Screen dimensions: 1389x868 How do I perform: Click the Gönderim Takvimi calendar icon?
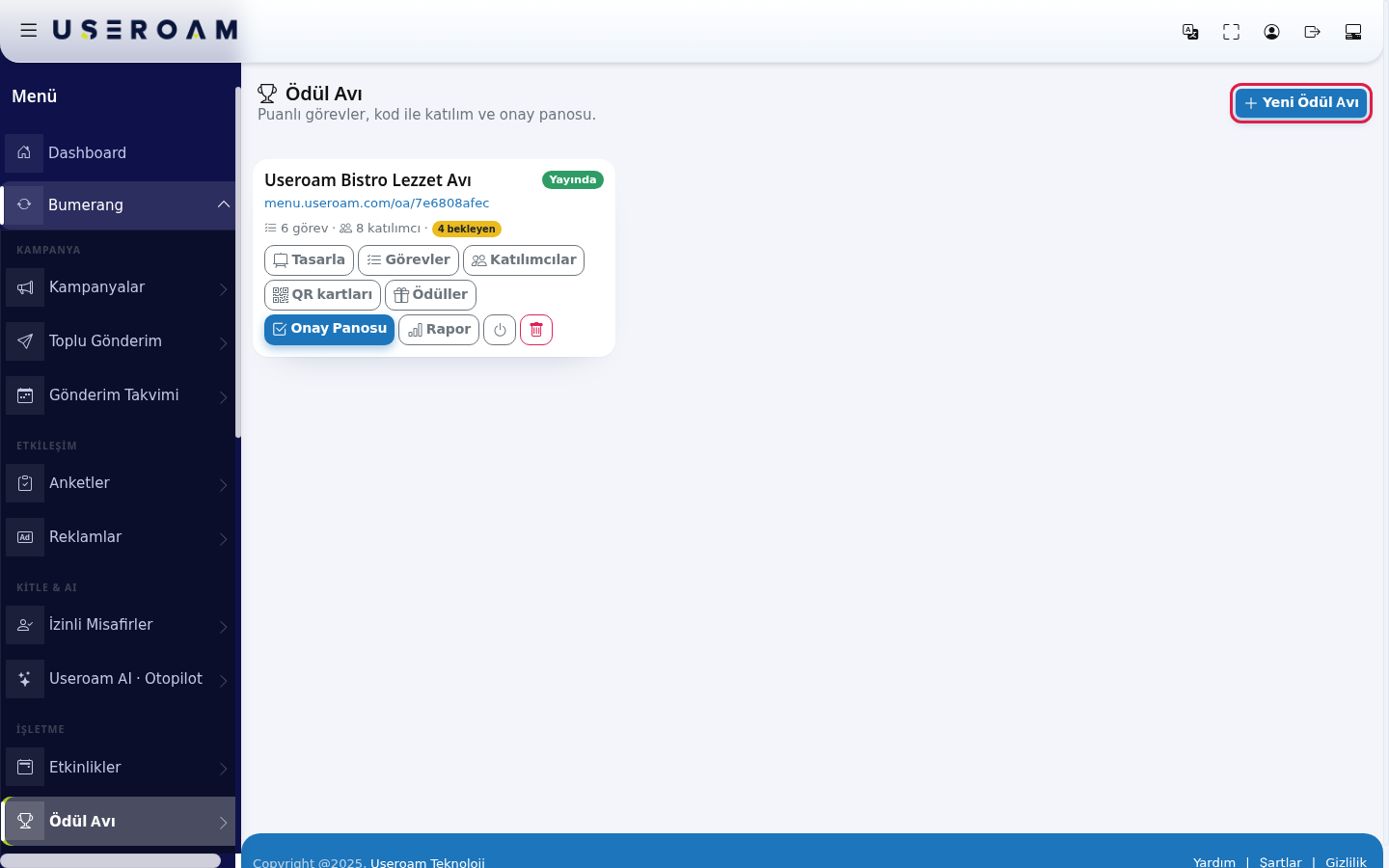click(x=25, y=395)
